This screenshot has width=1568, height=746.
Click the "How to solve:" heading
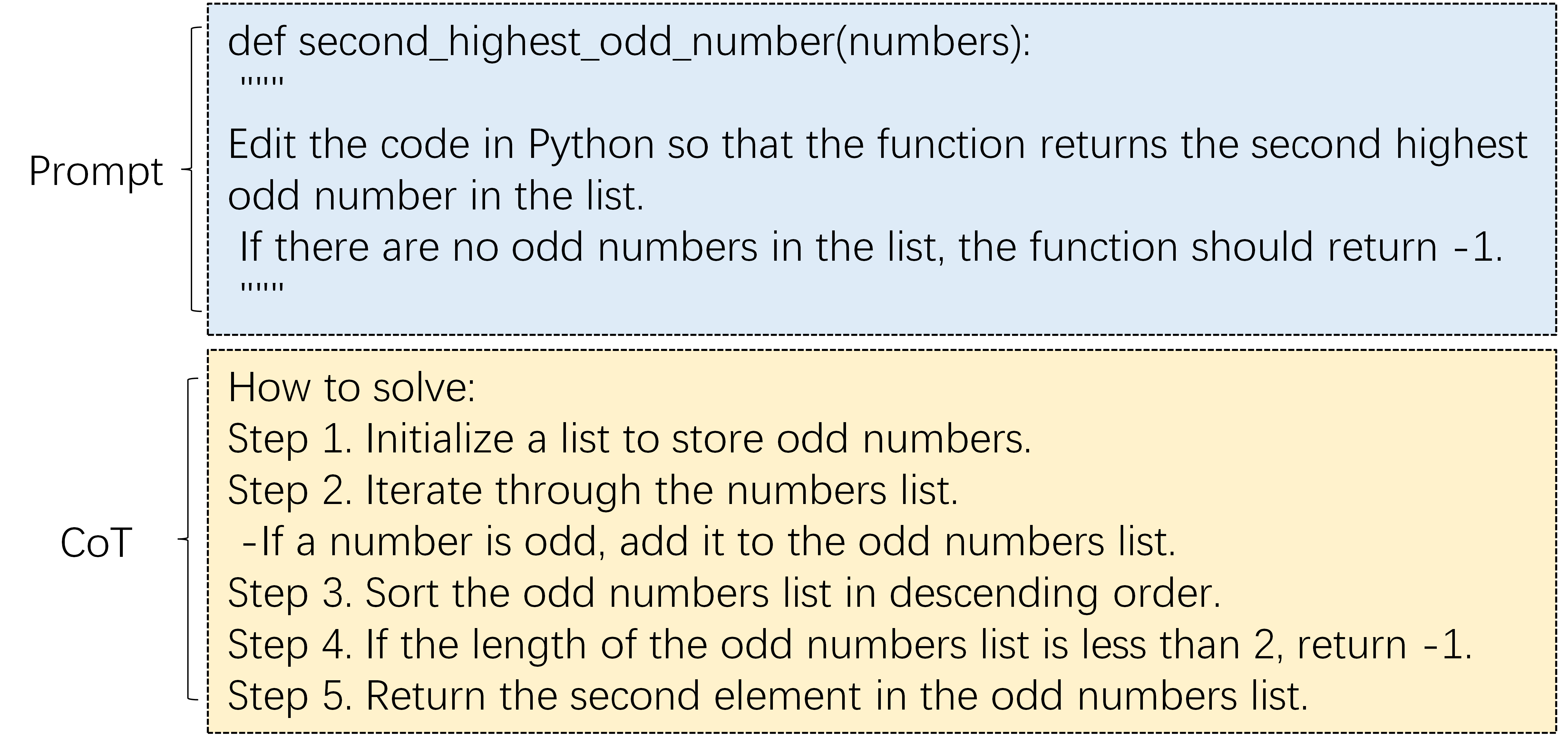coord(351,388)
